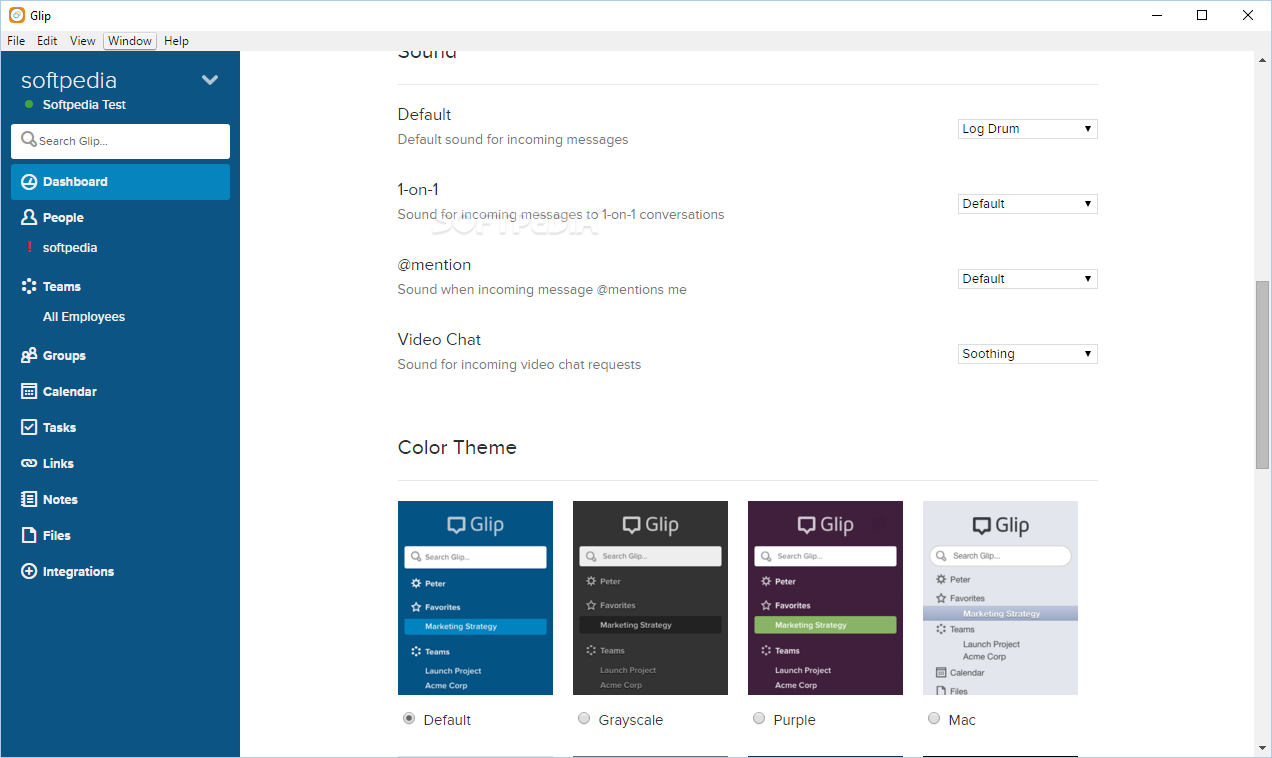The width and height of the screenshot is (1272, 758).
Task: Click the Mac theme preview thumbnail
Action: pyautogui.click(x=1000, y=598)
